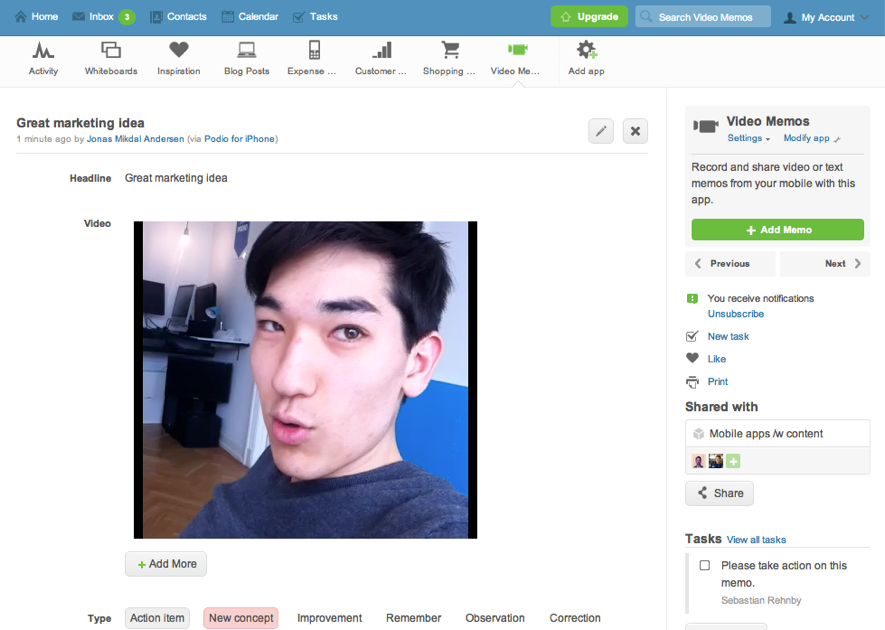The height and width of the screenshot is (630, 885).
Task: Click the Unsubscribe link
Action: point(735,314)
